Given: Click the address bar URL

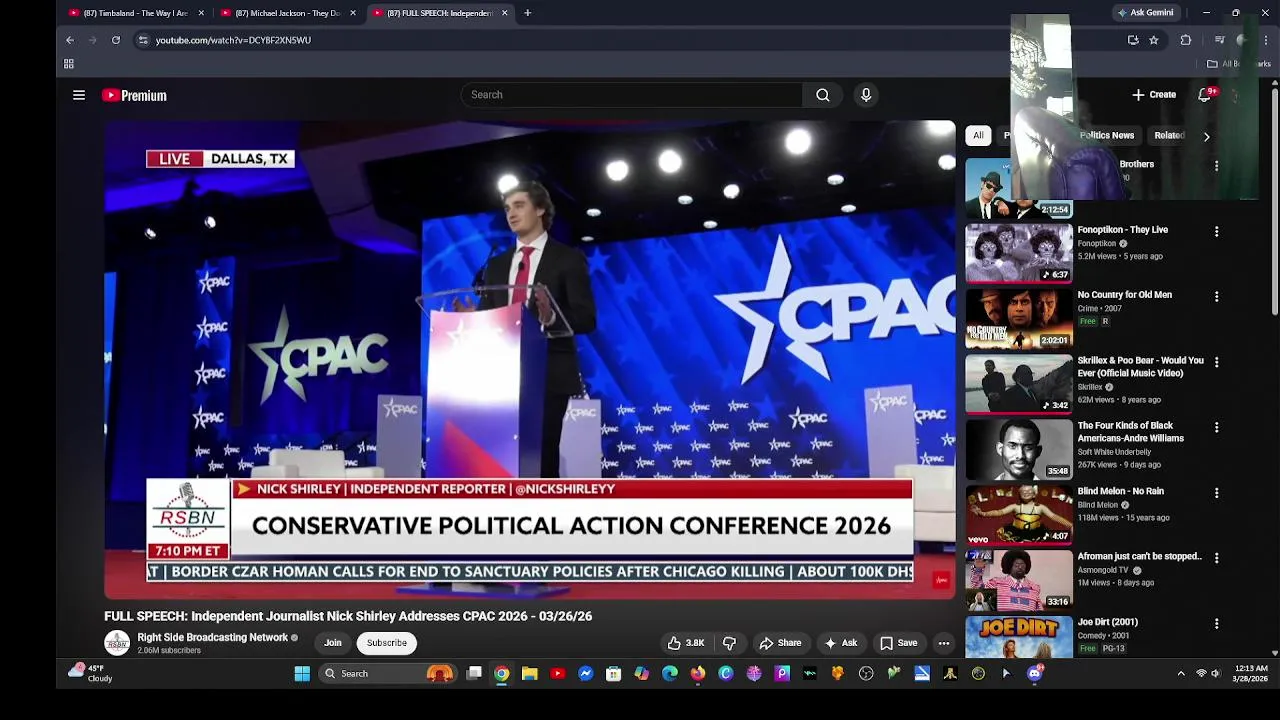Looking at the screenshot, I should click(233, 40).
